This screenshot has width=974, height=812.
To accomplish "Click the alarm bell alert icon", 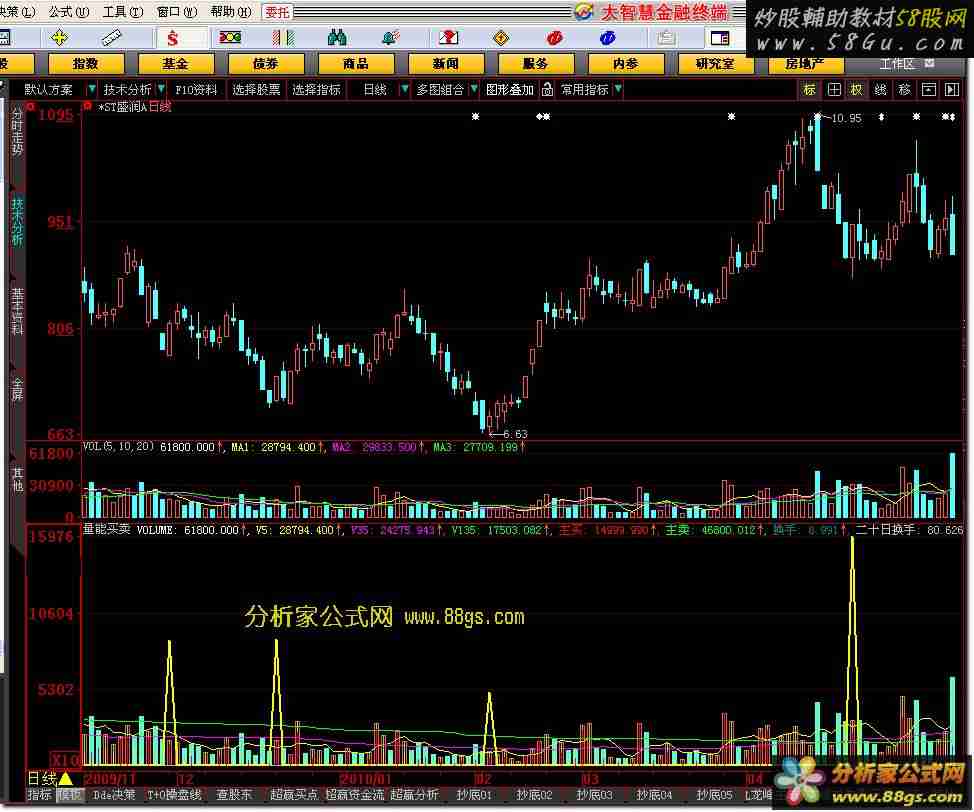I will [391, 38].
